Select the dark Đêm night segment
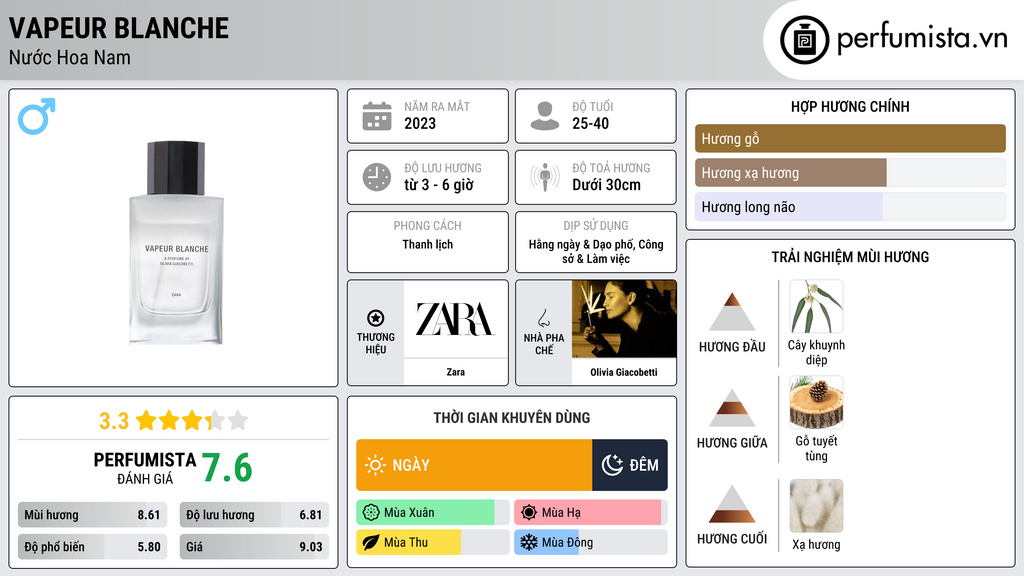The image size is (1024, 576). 630,465
